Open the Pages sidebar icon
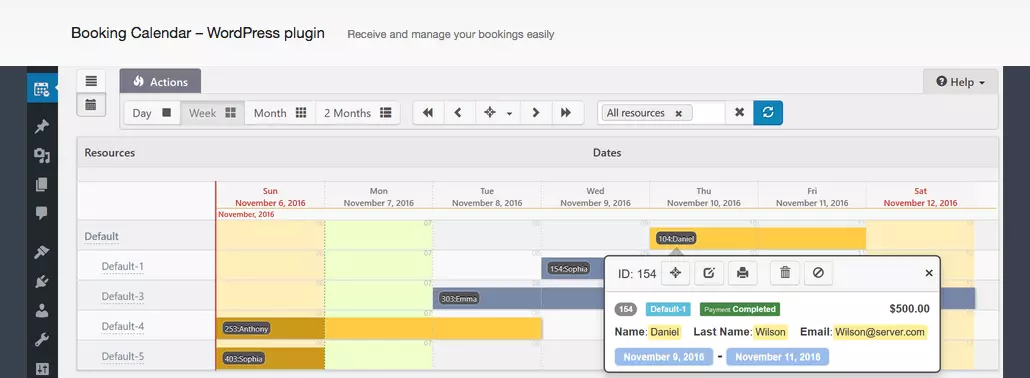 click(42, 185)
